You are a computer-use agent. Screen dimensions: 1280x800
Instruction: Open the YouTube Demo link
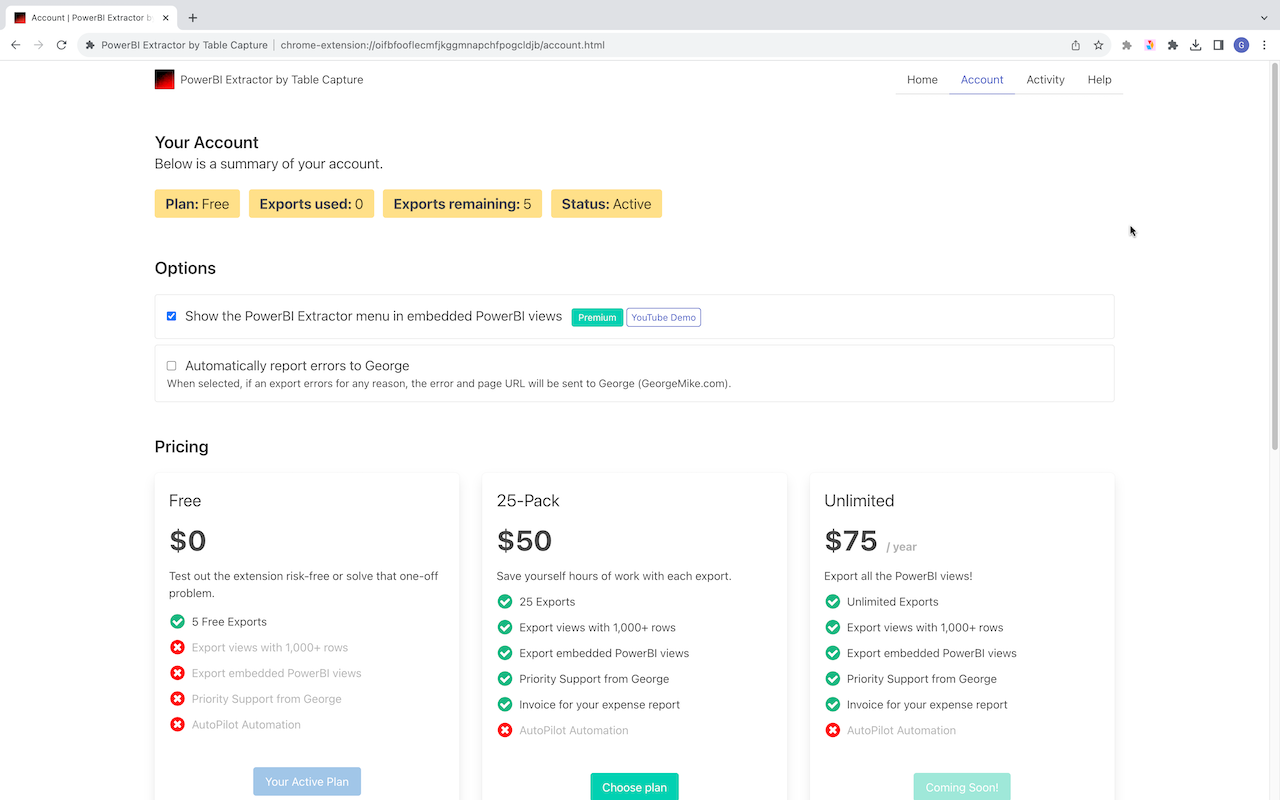point(663,317)
